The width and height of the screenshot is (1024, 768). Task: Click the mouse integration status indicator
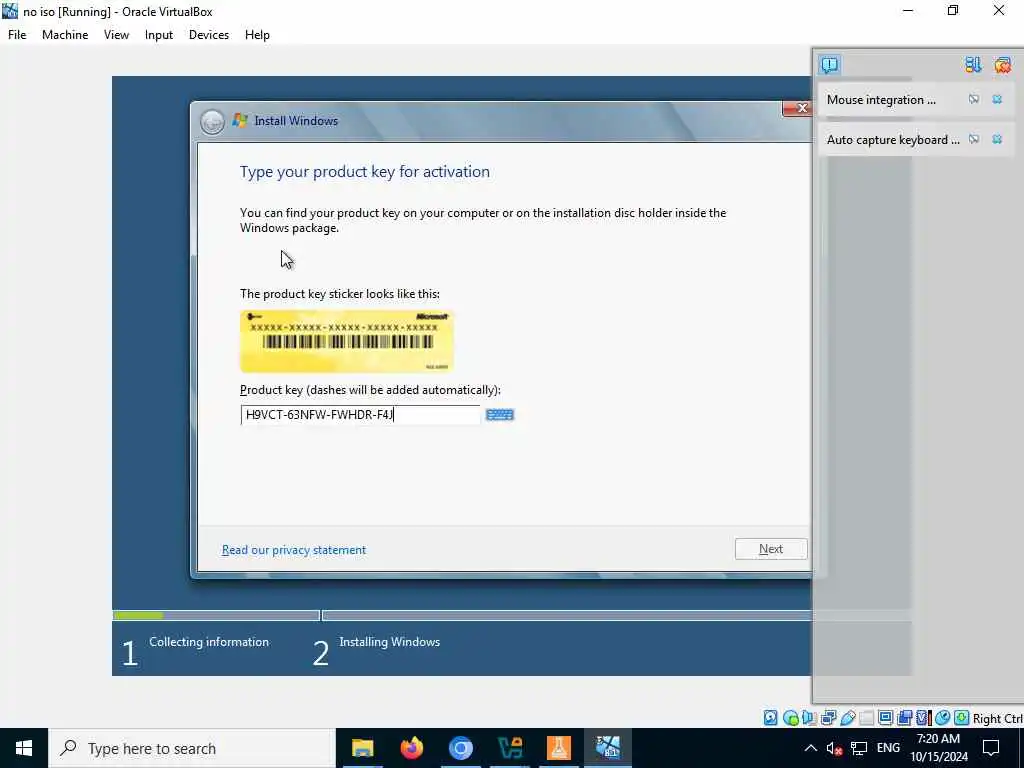pyautogui.click(x=942, y=718)
